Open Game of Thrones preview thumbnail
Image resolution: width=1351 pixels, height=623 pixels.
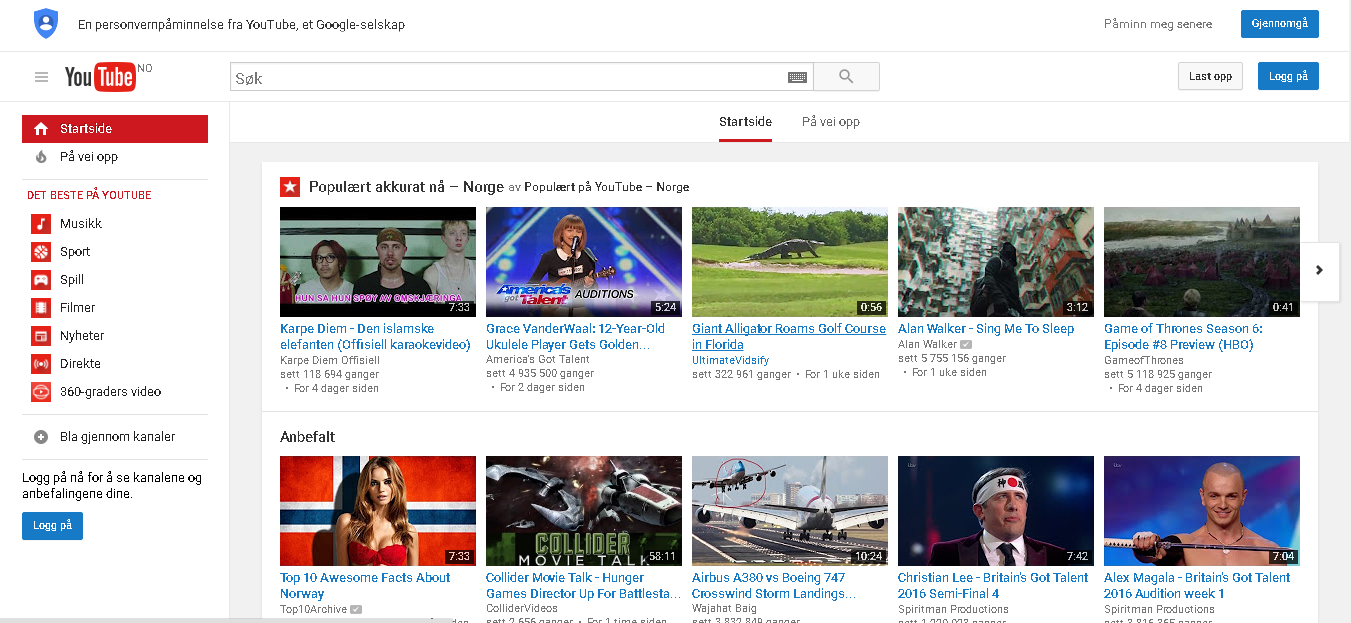click(x=1202, y=262)
